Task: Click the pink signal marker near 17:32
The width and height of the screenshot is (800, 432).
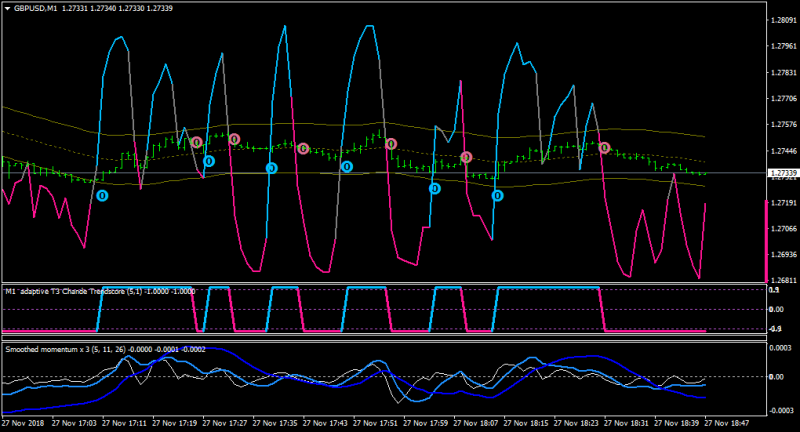Action: tap(234, 139)
